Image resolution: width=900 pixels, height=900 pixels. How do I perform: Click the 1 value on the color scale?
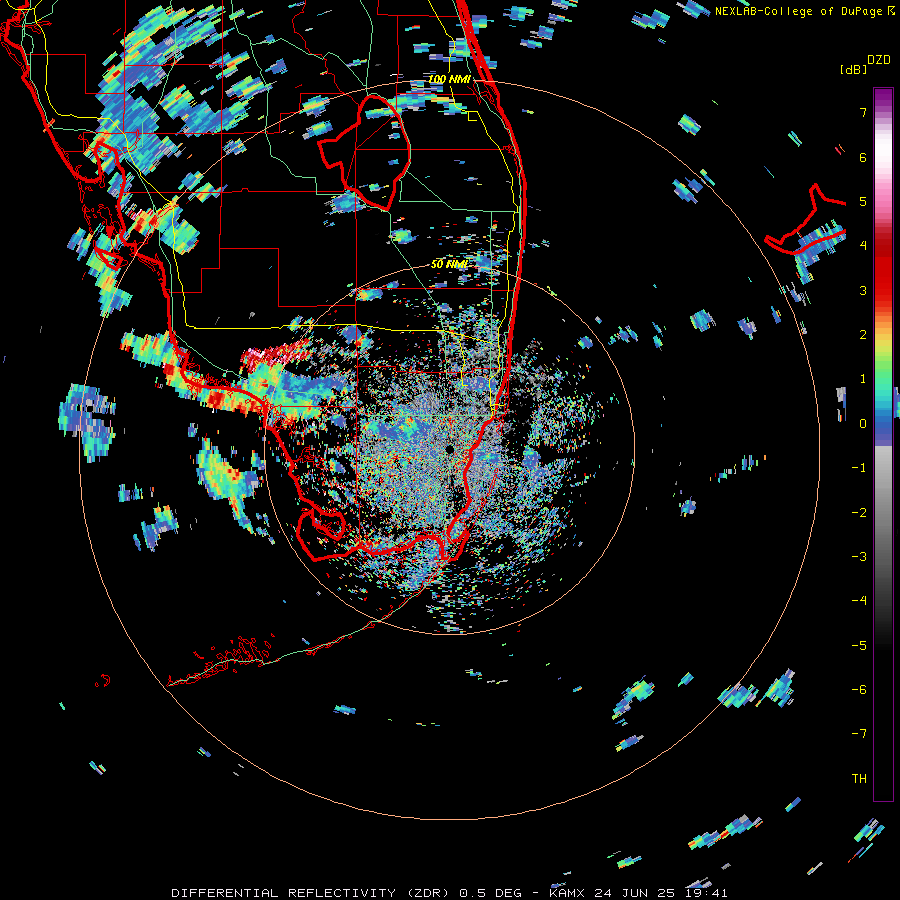863,379
